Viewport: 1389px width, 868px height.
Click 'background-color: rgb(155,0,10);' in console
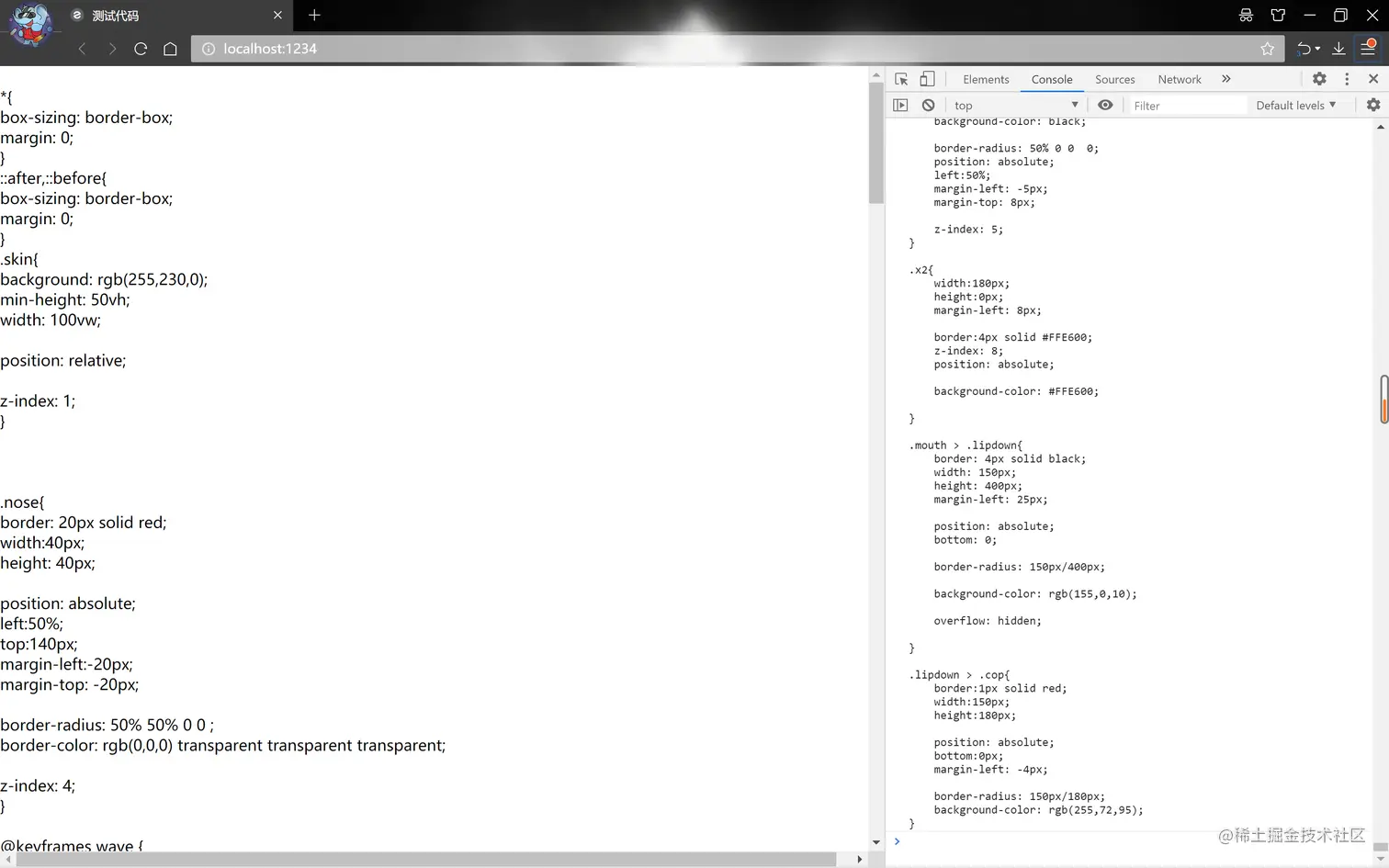click(1035, 594)
